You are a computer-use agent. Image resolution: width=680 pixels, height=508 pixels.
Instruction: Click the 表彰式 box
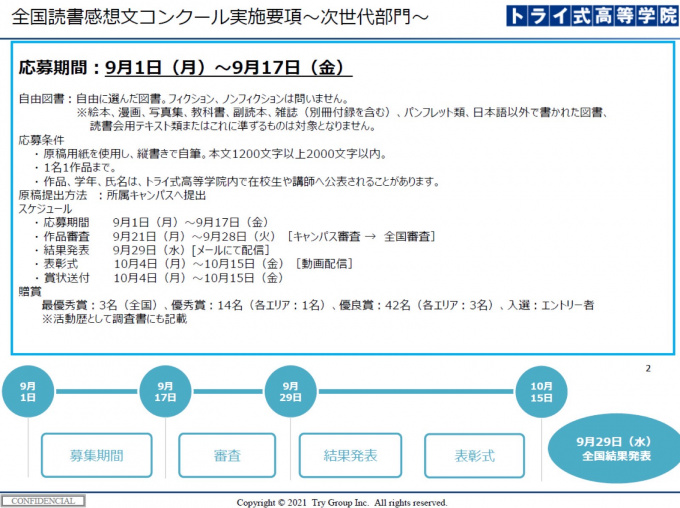coord(475,455)
